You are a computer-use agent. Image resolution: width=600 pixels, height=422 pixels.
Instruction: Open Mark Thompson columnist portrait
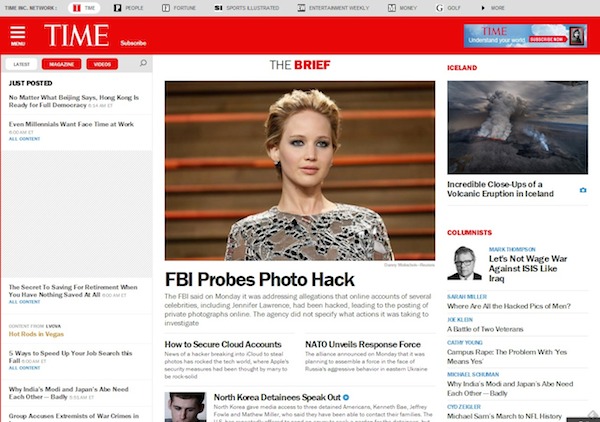click(464, 263)
